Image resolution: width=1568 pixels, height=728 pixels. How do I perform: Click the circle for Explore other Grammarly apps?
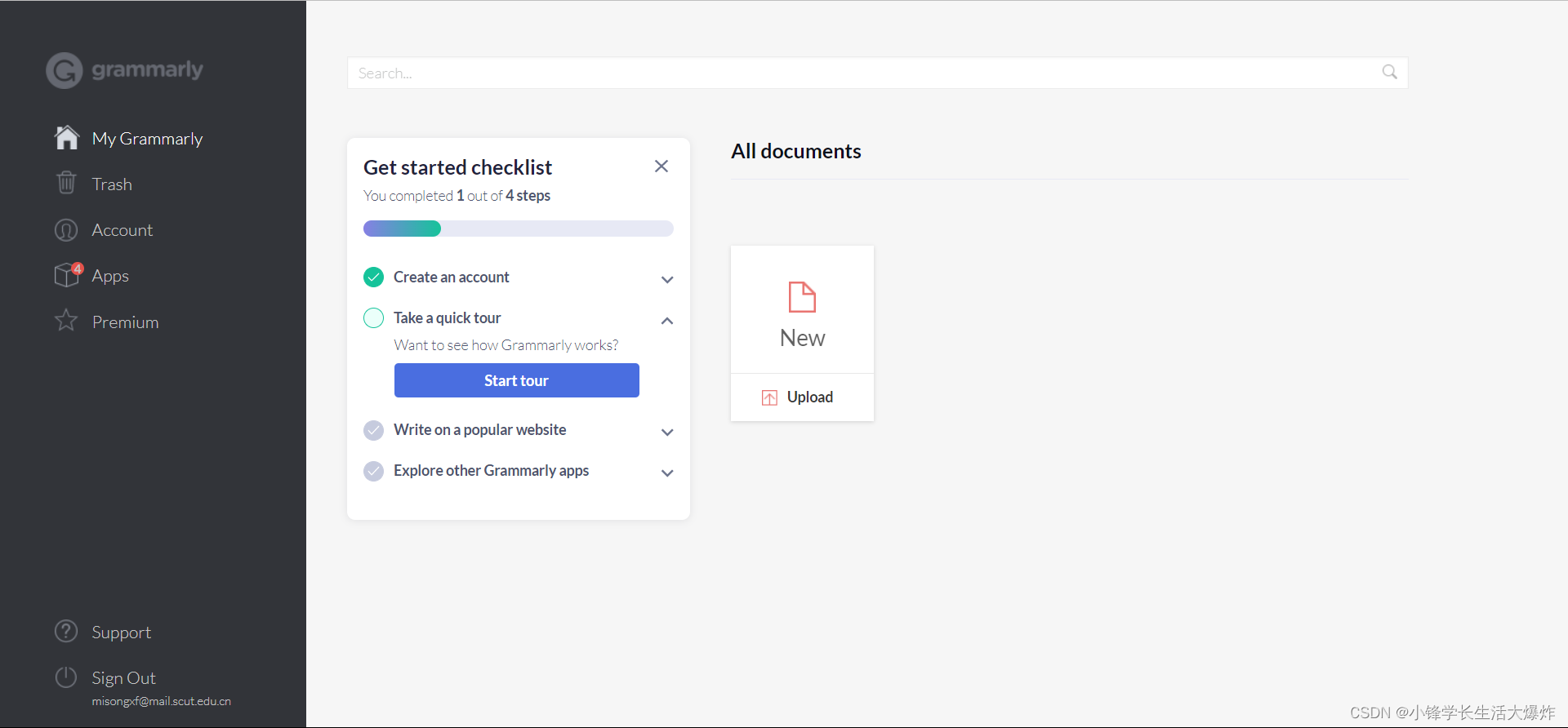click(373, 471)
